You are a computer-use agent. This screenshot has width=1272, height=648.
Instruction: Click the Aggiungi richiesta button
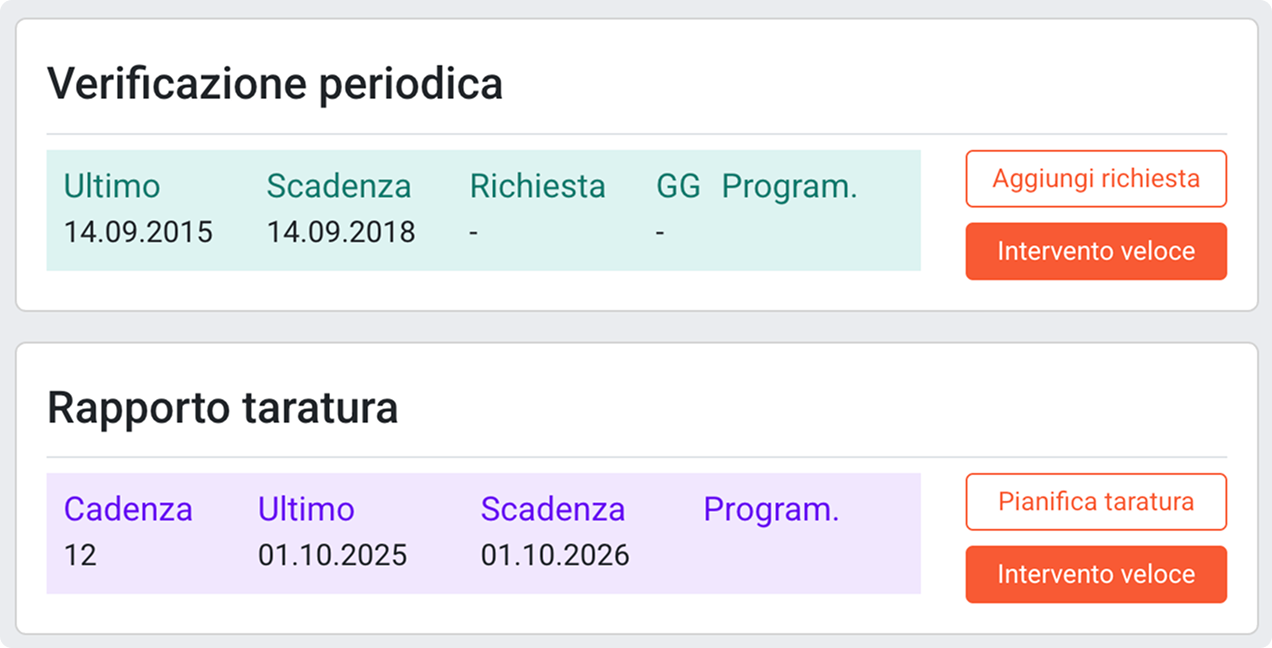click(1095, 179)
